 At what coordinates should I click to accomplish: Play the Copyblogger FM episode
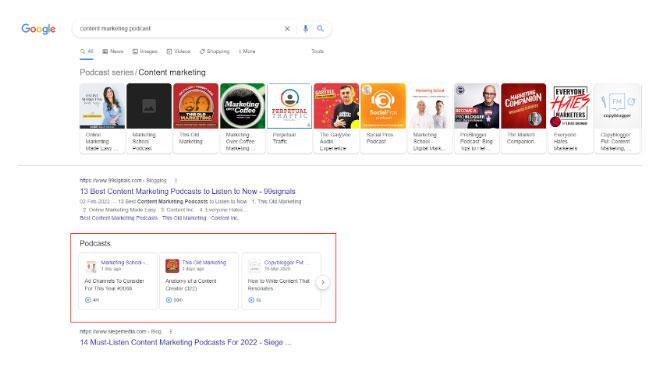coord(251,300)
